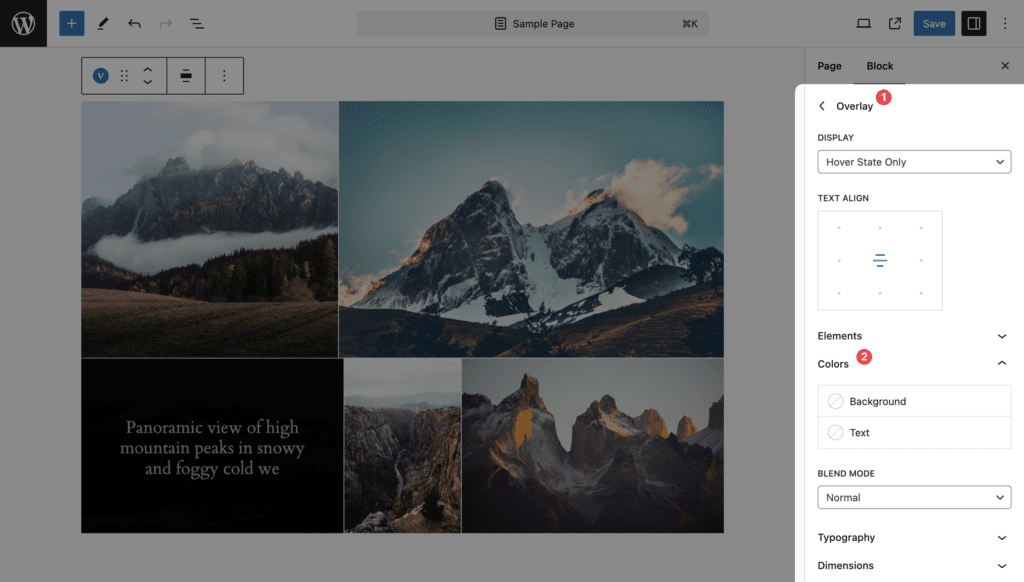This screenshot has height=582, width=1024.
Task: Expand the Typography section
Action: 912,537
